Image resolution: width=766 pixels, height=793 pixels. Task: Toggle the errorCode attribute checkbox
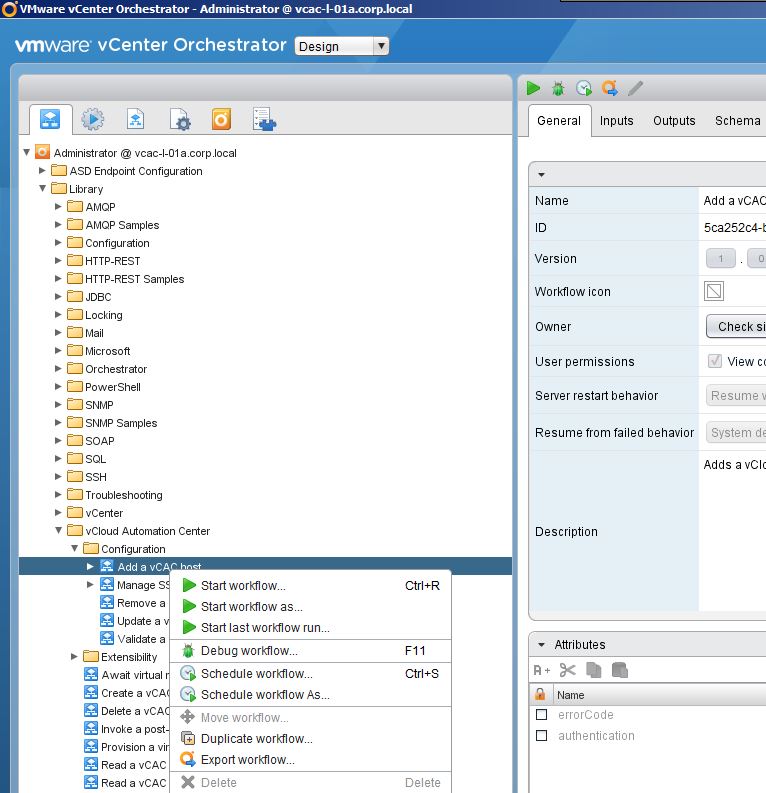[x=542, y=715]
